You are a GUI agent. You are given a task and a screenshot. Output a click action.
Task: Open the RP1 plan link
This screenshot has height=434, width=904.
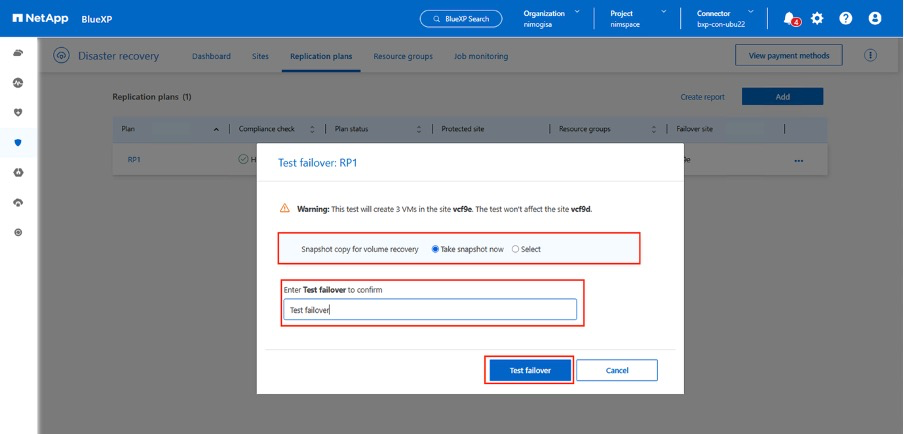pyautogui.click(x=134, y=160)
